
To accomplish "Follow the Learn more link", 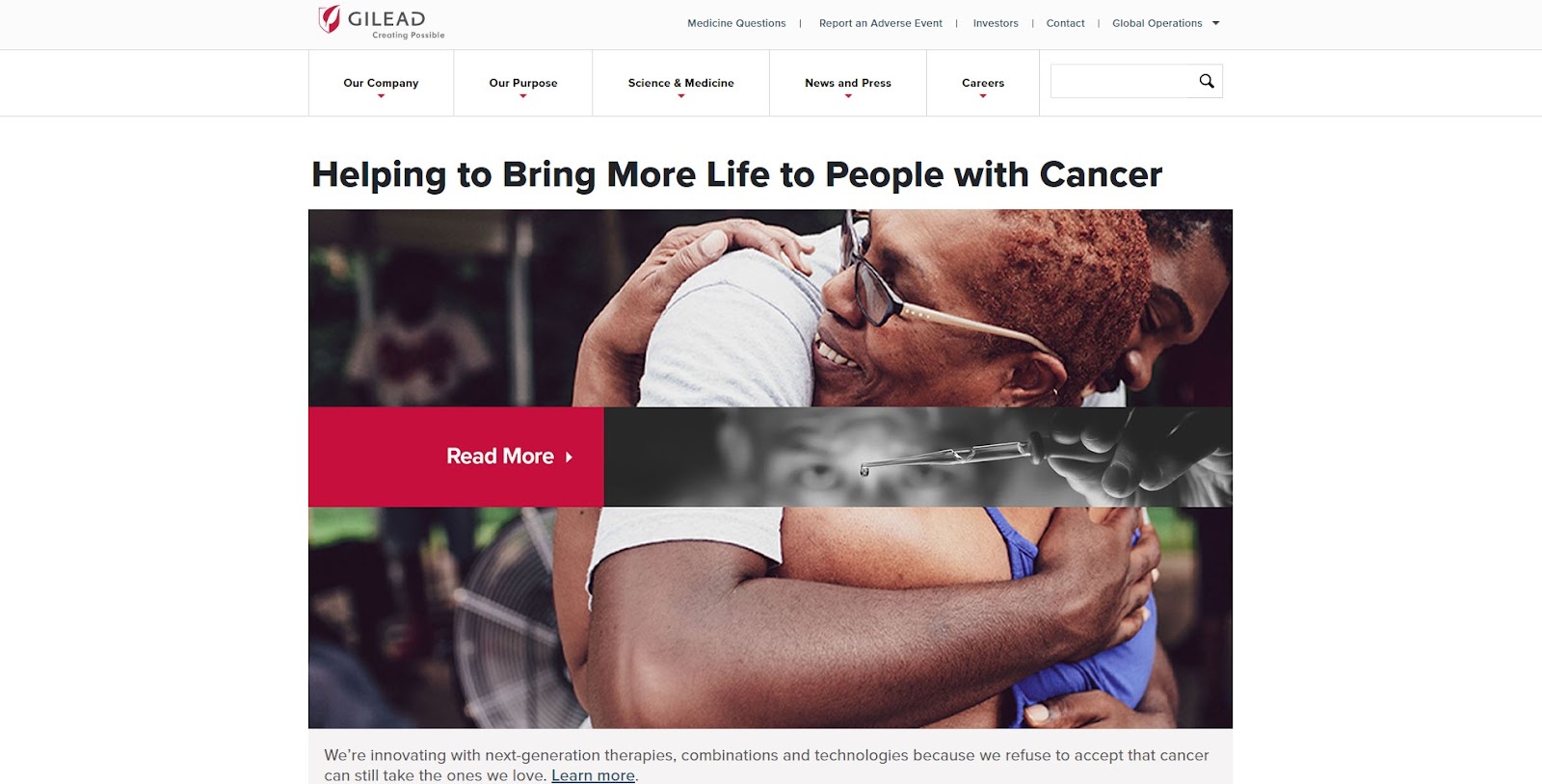I will [x=593, y=775].
